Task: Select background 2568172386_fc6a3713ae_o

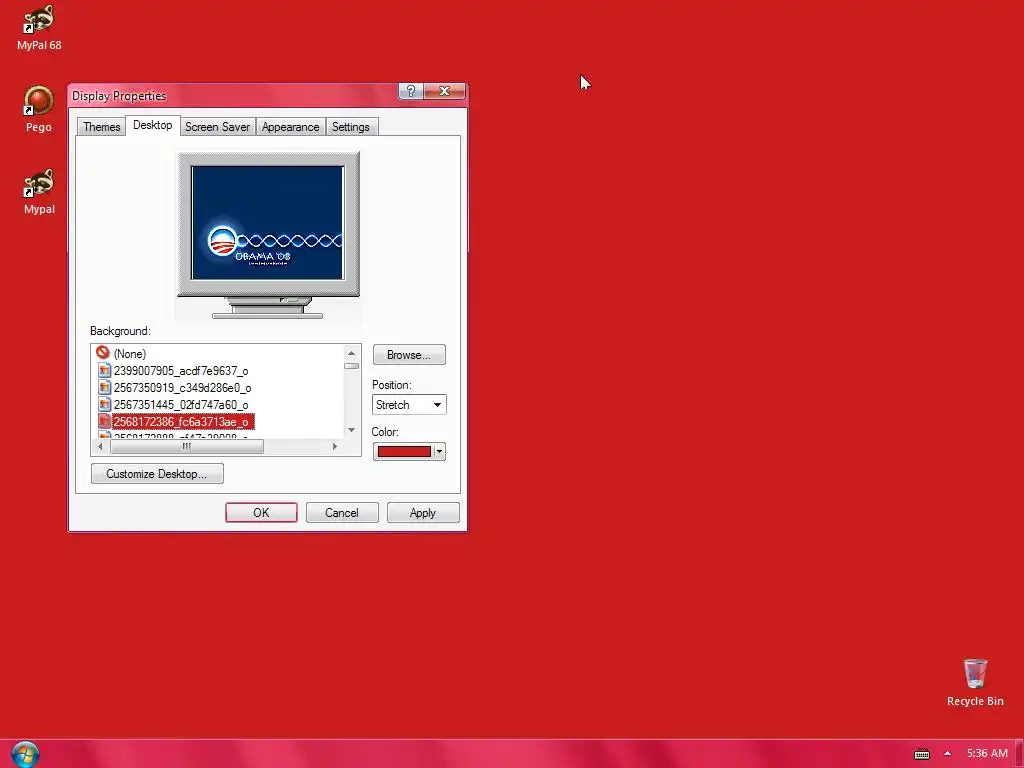Action: click(182, 421)
